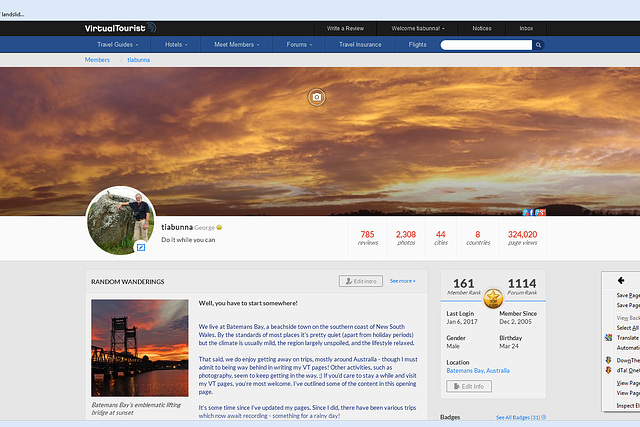
Task: Click the smiley icon next to George
Action: [219, 227]
